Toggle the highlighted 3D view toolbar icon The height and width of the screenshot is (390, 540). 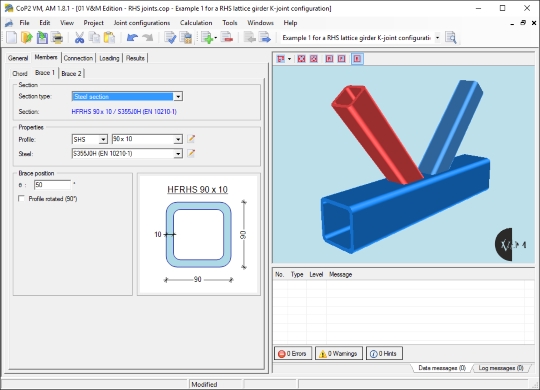pos(357,59)
